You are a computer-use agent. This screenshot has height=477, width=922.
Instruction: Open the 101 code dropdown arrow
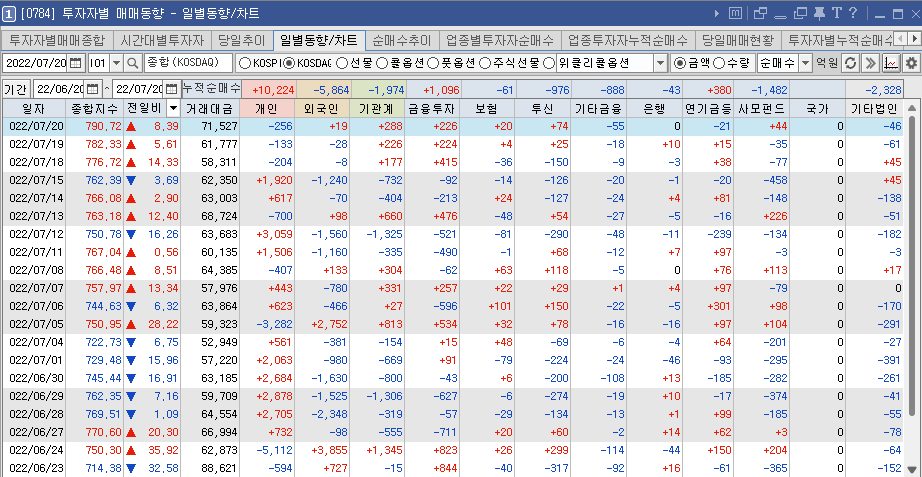click(x=115, y=62)
